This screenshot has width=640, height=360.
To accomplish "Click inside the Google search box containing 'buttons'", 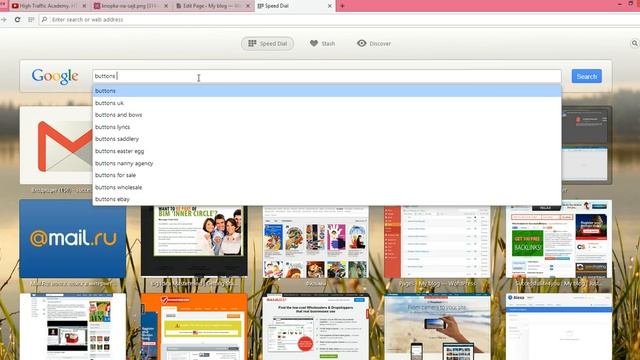I will pos(327,76).
